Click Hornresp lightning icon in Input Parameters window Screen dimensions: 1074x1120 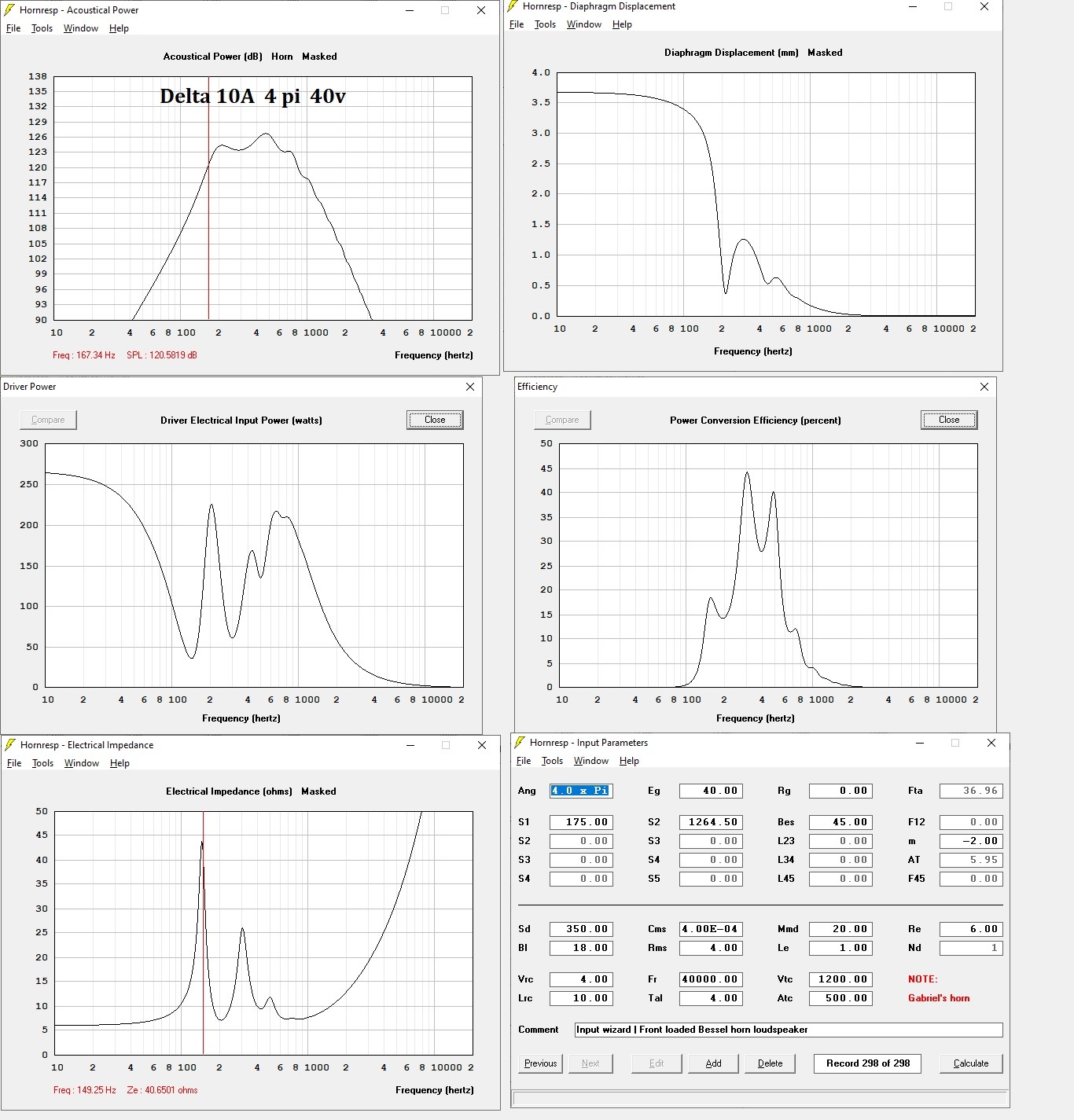520,743
